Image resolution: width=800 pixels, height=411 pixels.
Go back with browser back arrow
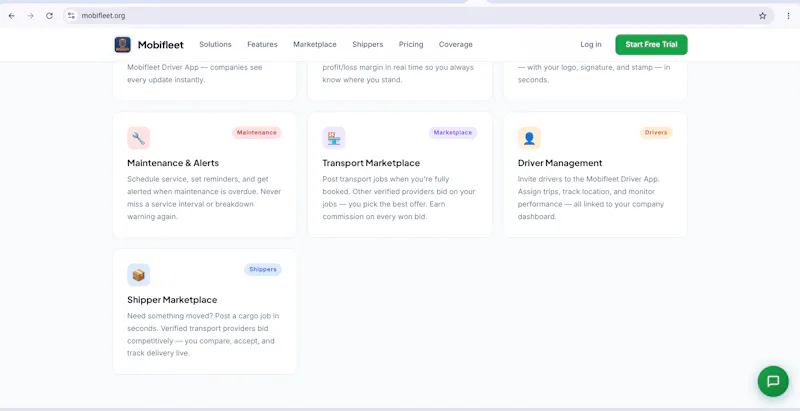coord(12,16)
